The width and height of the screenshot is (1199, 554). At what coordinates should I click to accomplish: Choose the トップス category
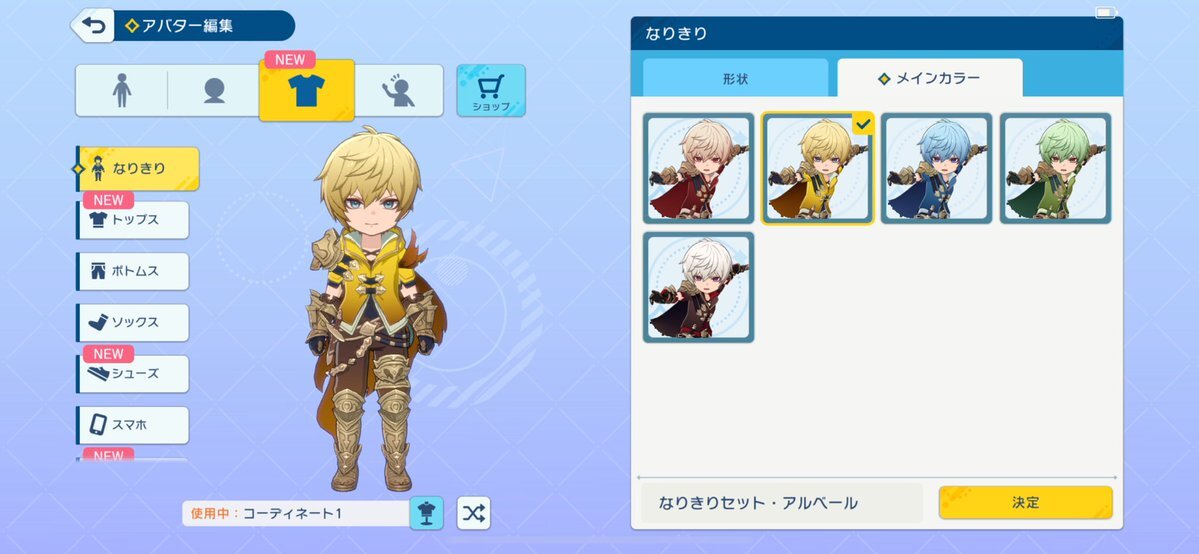tap(133, 220)
